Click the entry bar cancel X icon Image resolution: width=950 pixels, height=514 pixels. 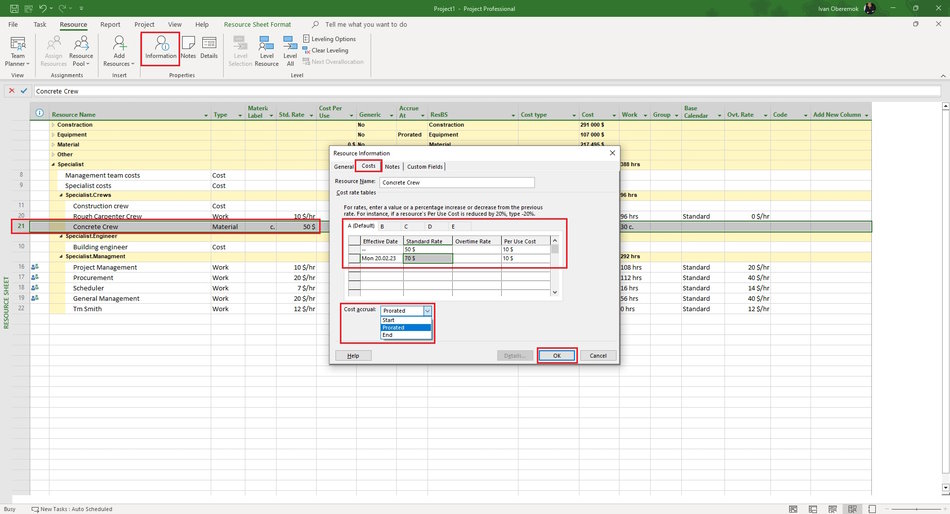point(12,91)
